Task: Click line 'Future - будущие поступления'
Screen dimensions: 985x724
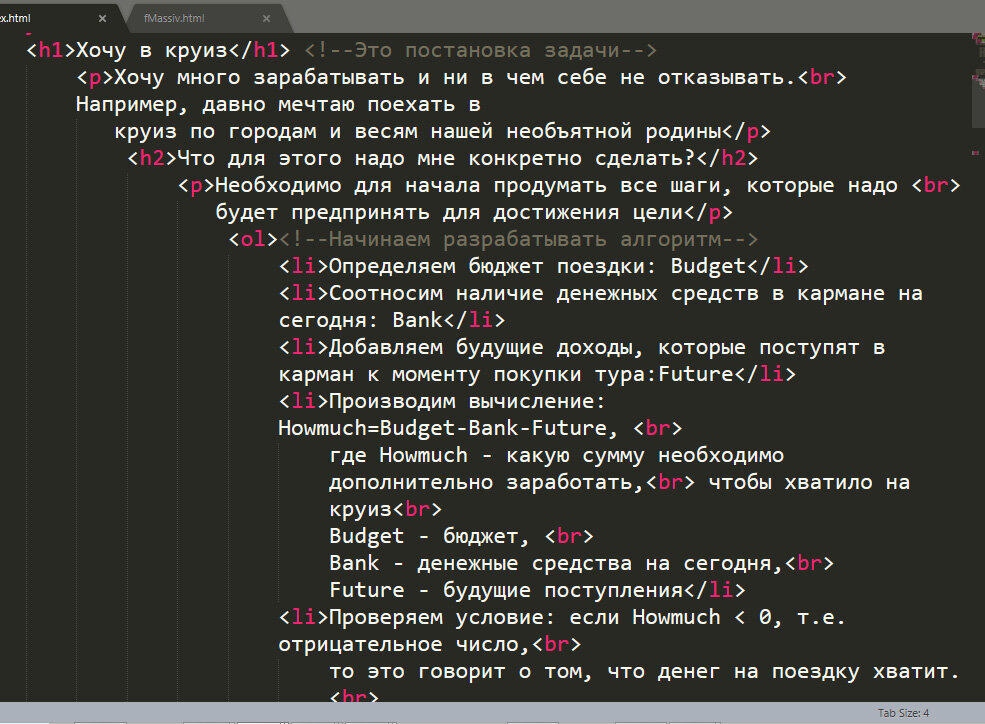Action: point(537,590)
